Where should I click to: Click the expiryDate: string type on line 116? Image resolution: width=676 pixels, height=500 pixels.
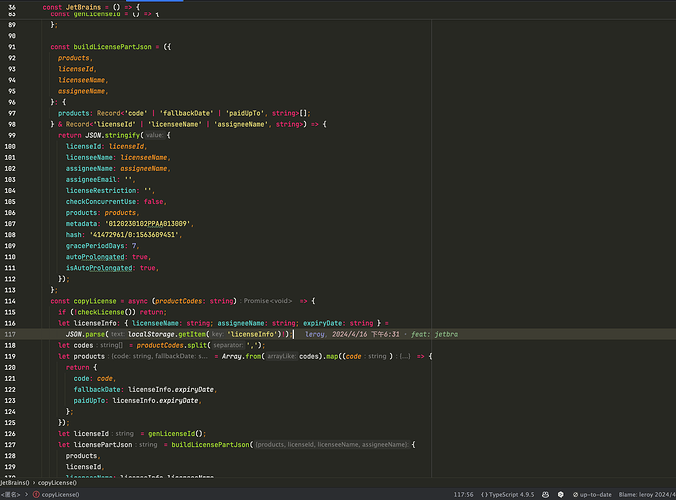tap(338, 323)
